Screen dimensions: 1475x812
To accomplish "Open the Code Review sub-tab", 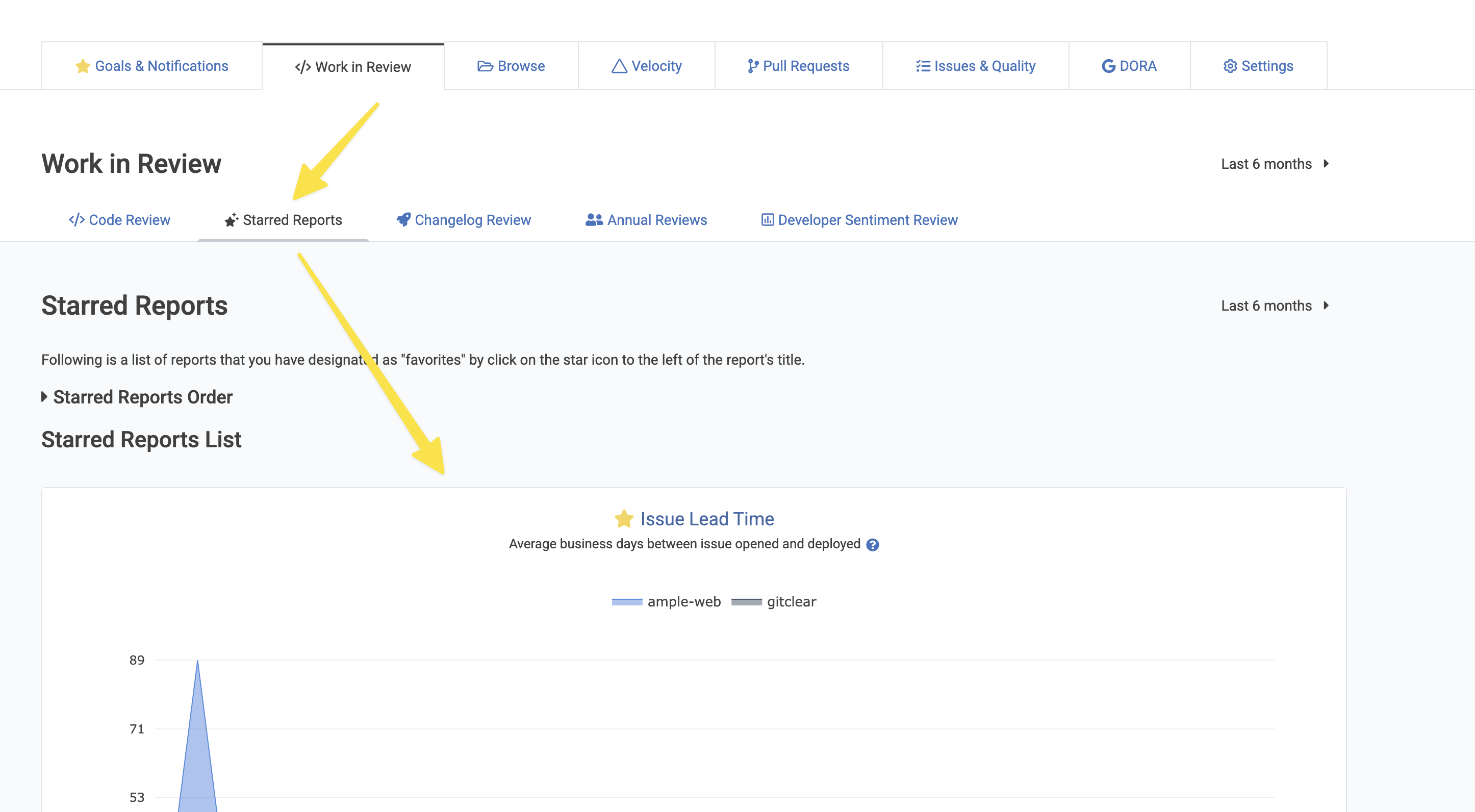I will (119, 220).
